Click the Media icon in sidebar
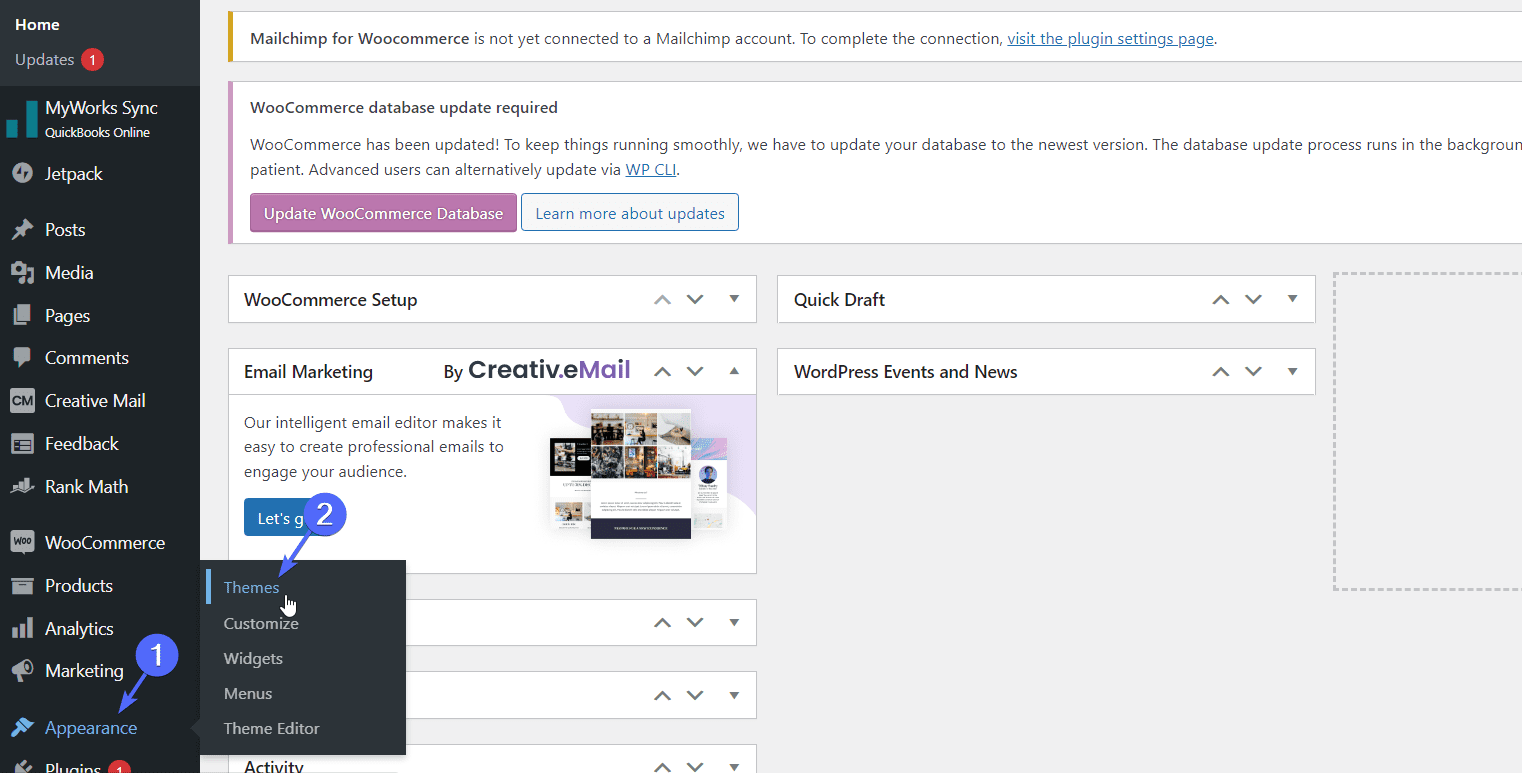 pyautogui.click(x=22, y=273)
